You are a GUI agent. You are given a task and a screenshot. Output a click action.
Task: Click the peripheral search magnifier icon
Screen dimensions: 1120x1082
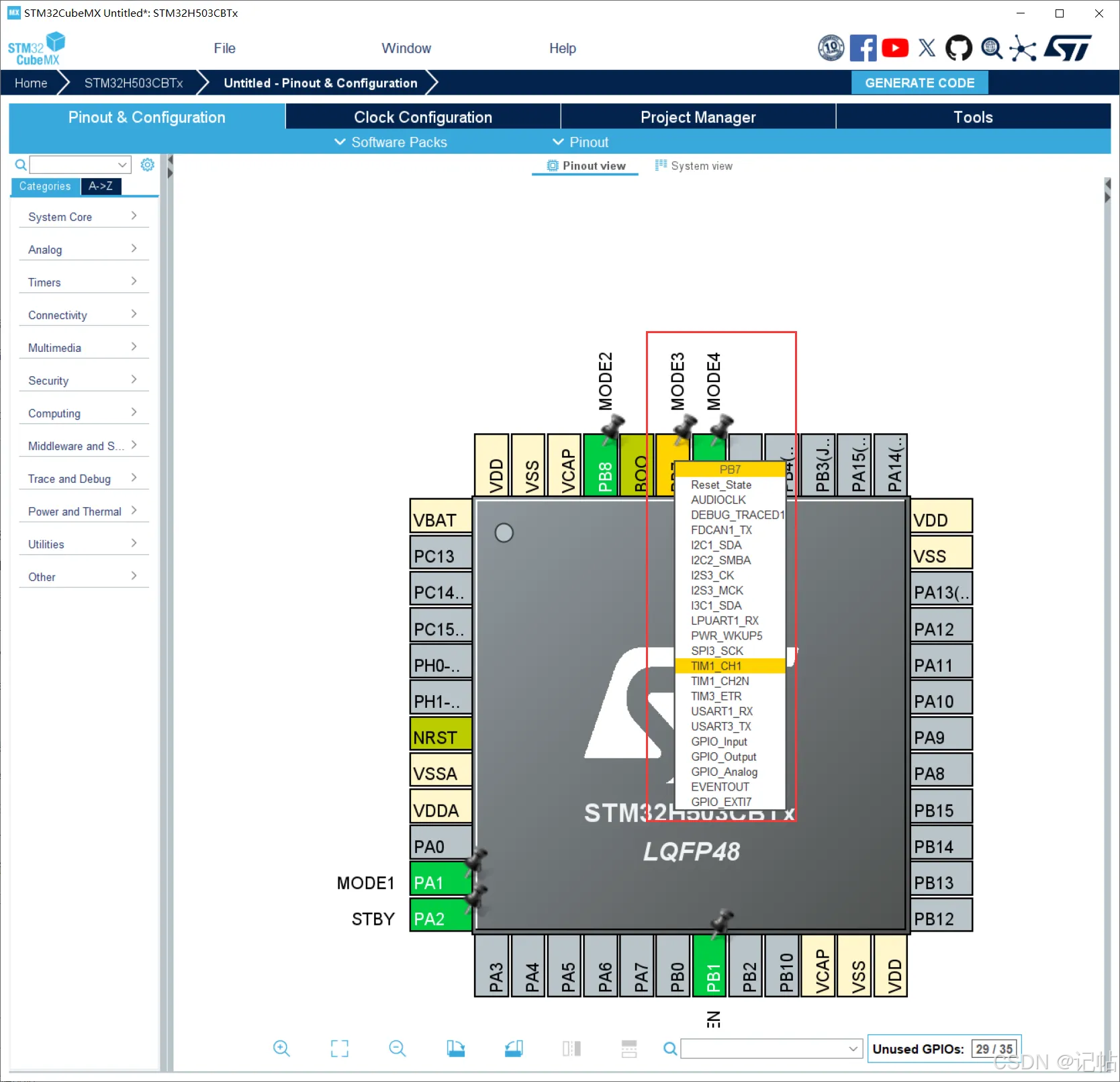pos(21,165)
